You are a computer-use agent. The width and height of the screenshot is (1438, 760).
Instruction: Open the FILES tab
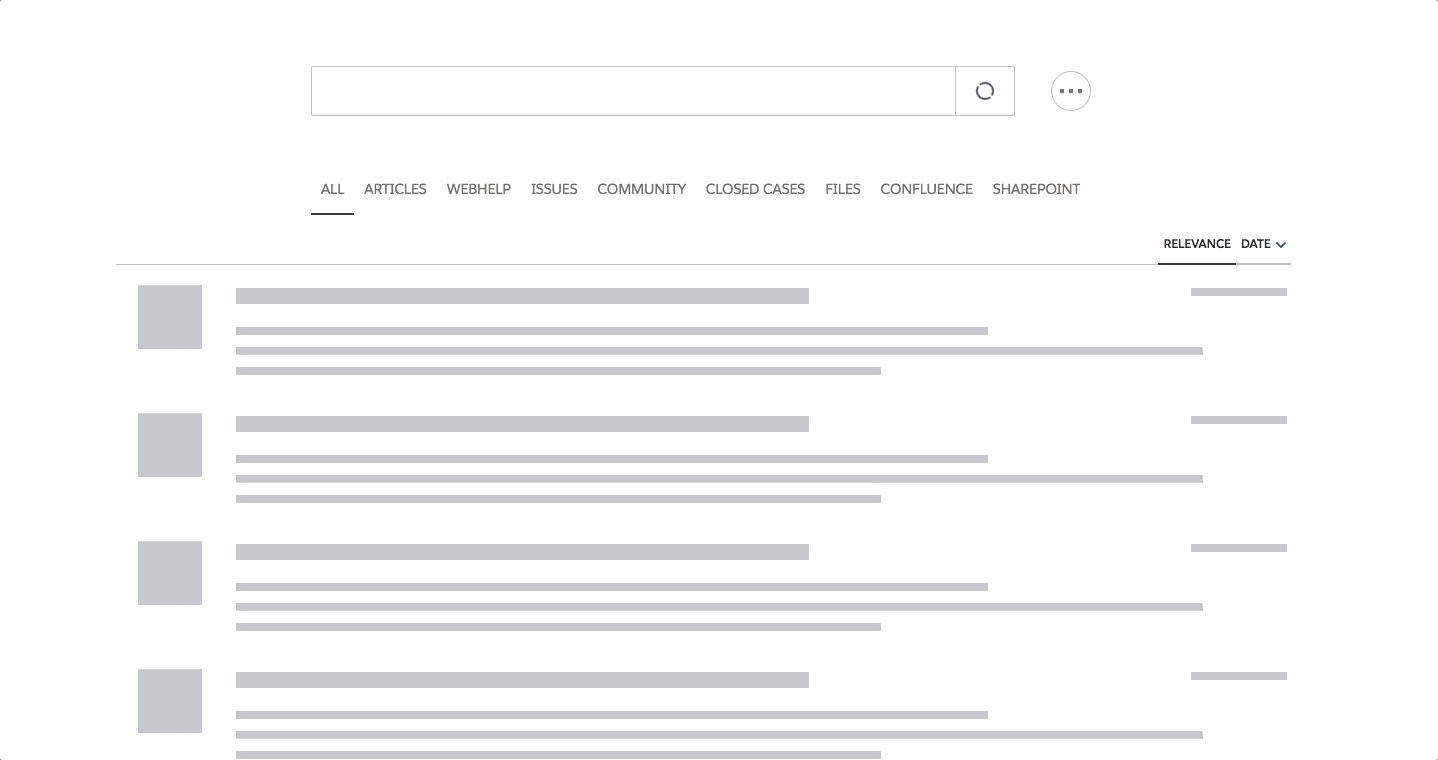point(843,189)
